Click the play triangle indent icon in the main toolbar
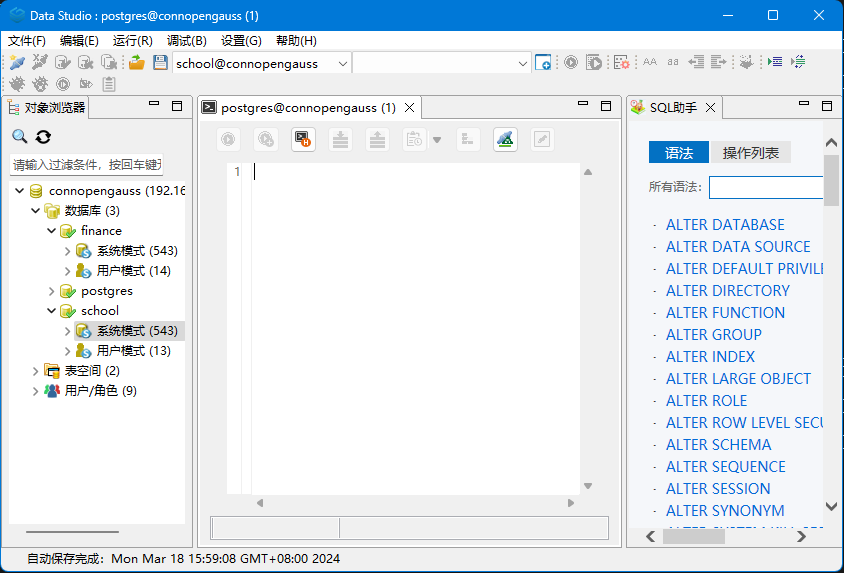This screenshot has width=844, height=573. [775, 62]
